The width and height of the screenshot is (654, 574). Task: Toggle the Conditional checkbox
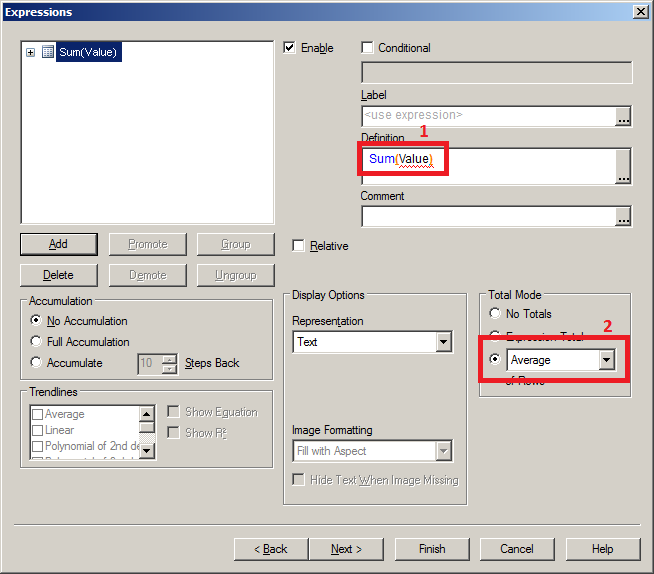coord(367,48)
